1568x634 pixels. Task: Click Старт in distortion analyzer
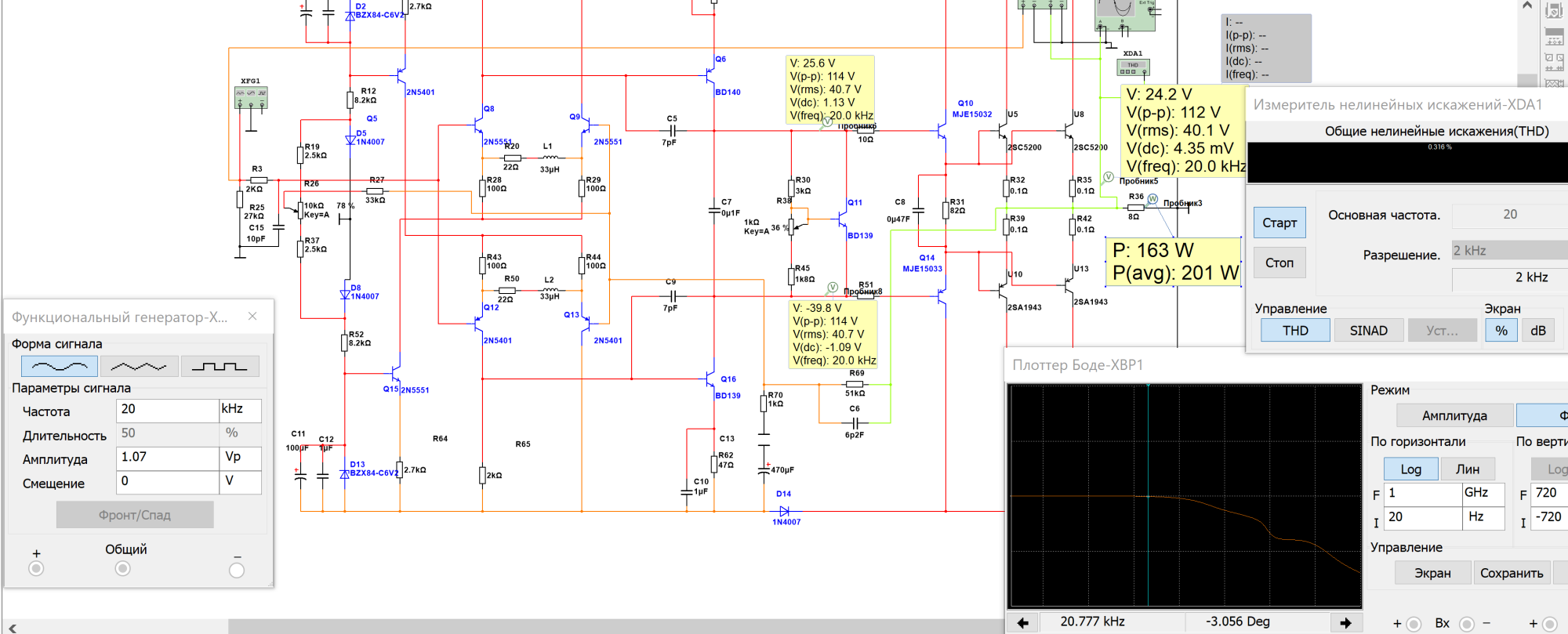[x=1279, y=223]
